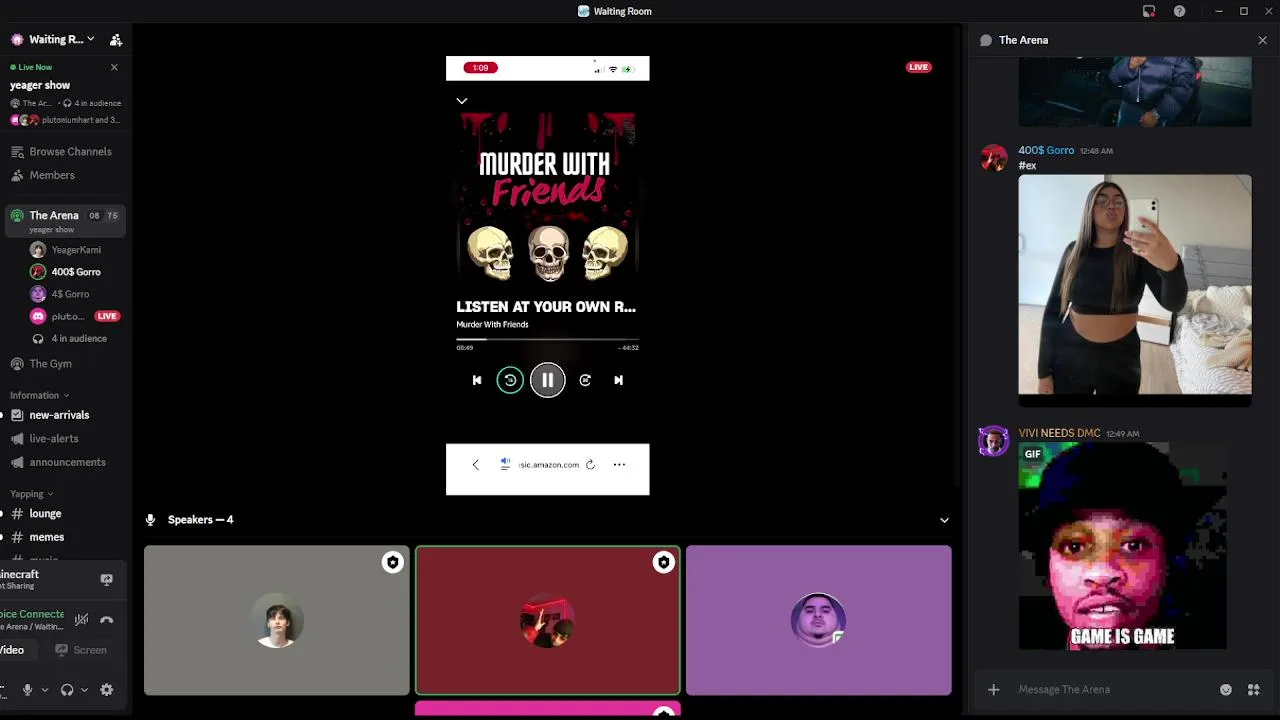Collapse the streamed phone screen chevron
The width and height of the screenshot is (1280, 720).
tap(461, 101)
